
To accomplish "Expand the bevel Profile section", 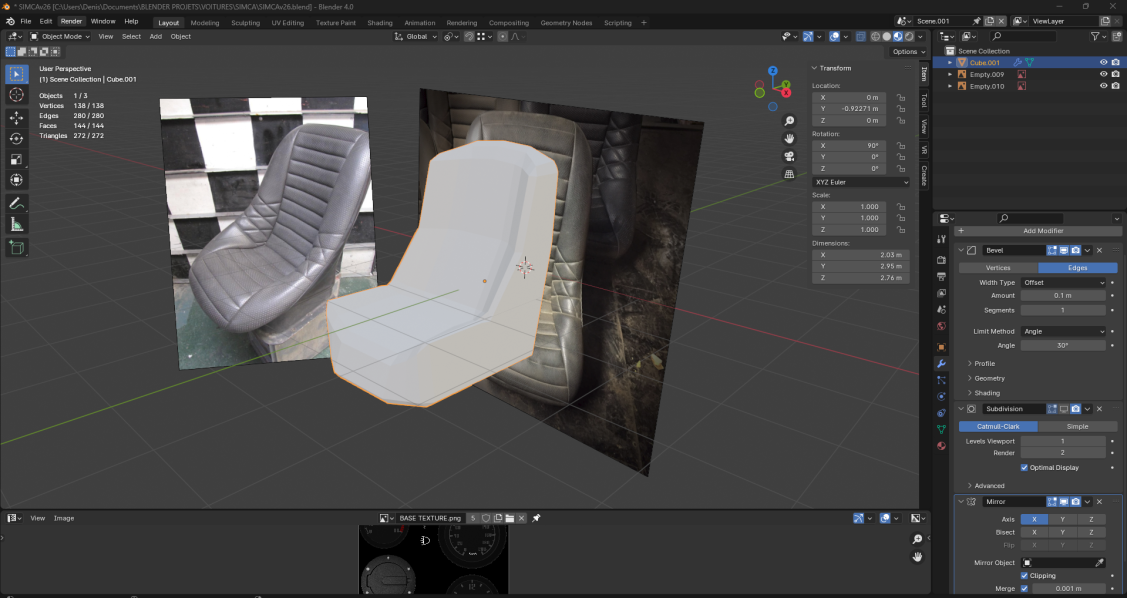I will coord(984,363).
